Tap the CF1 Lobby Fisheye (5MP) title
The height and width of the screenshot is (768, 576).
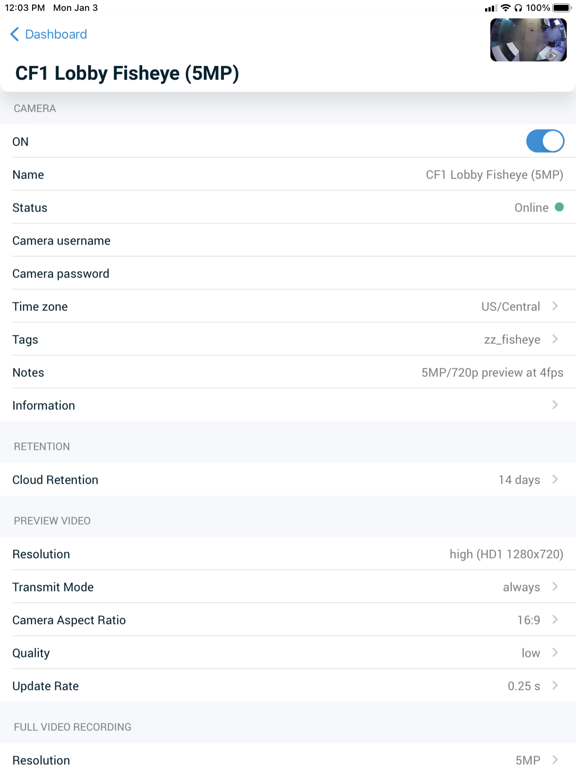[127, 73]
